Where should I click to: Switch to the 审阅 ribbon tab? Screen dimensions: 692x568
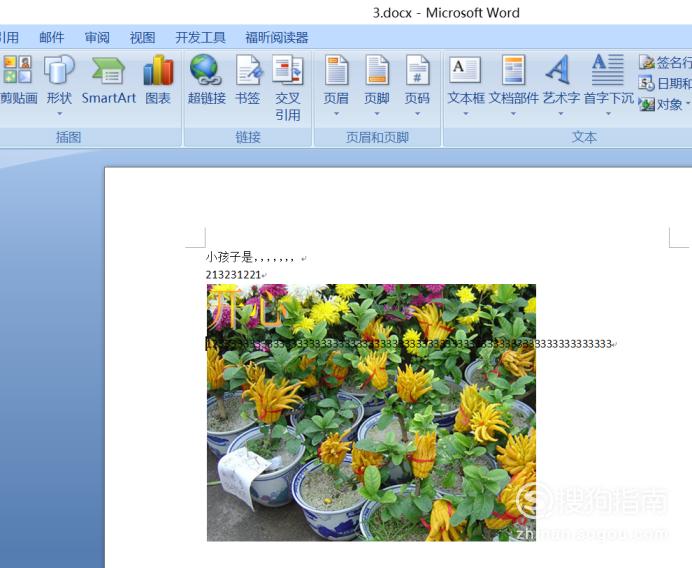point(97,38)
